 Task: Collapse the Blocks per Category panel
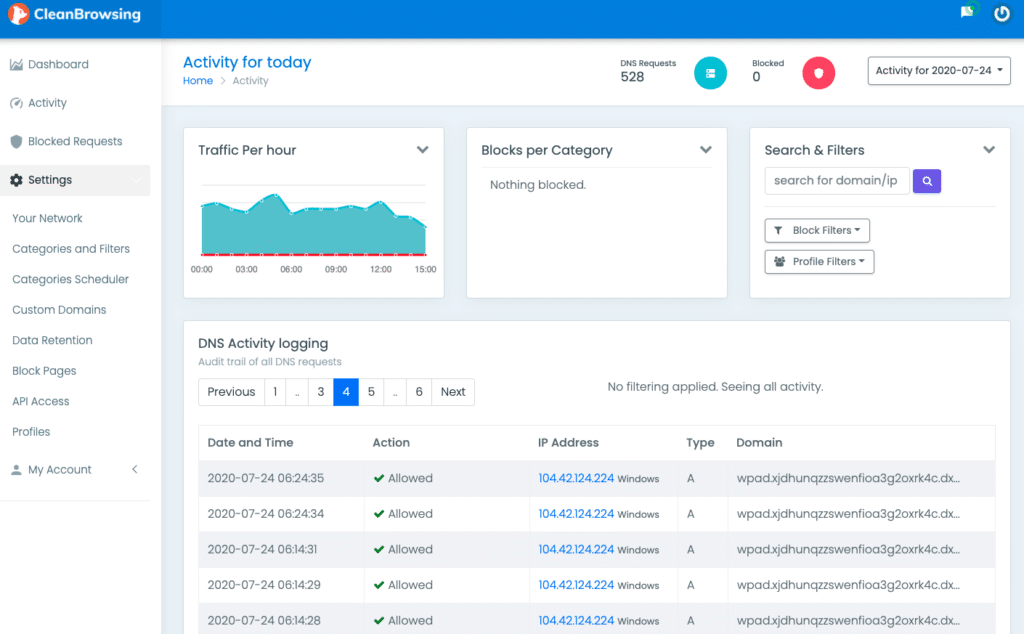point(705,150)
